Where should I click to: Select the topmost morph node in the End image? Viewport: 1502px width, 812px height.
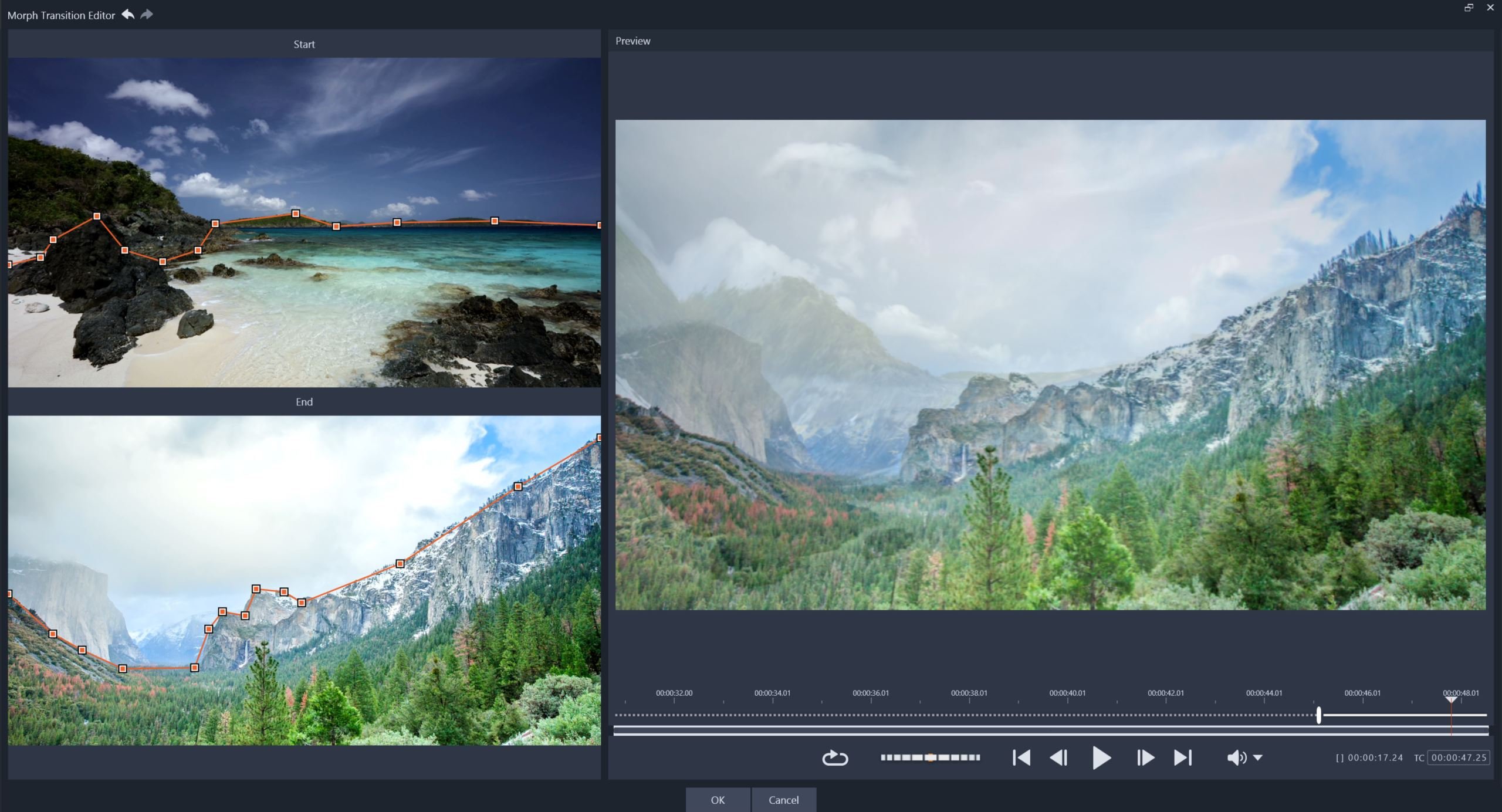pos(598,438)
